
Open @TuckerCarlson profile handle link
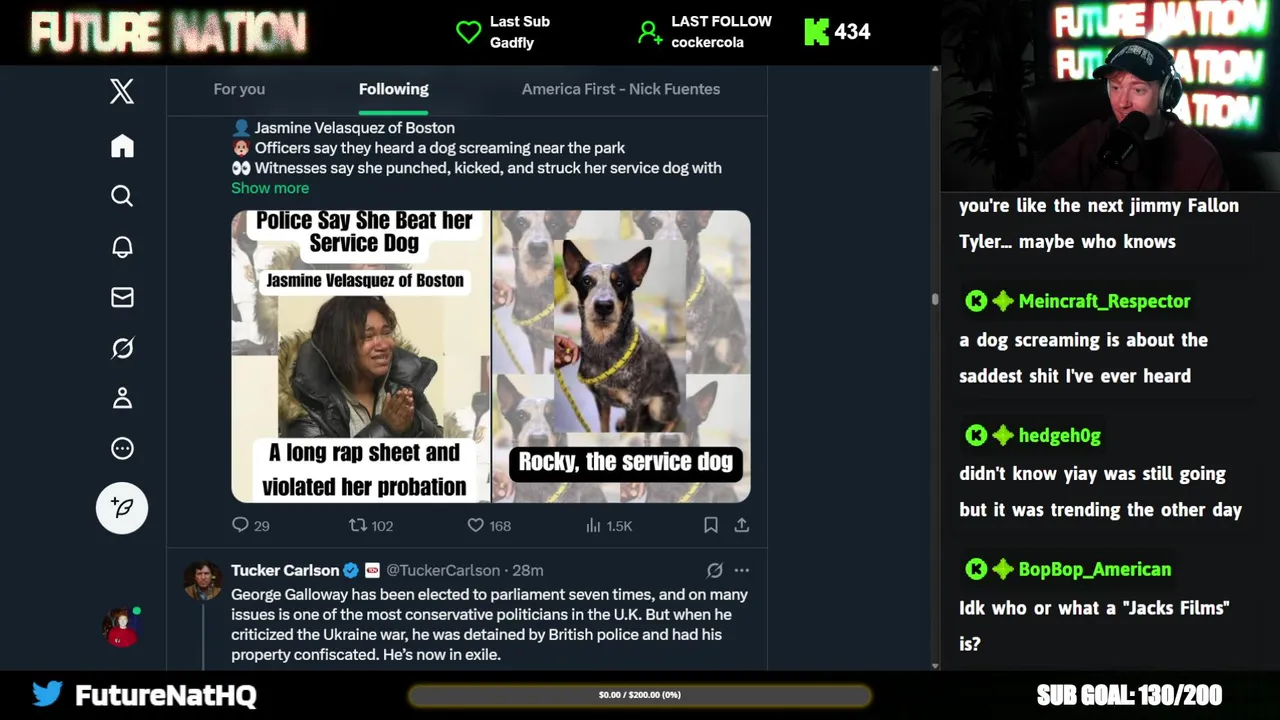click(443, 570)
